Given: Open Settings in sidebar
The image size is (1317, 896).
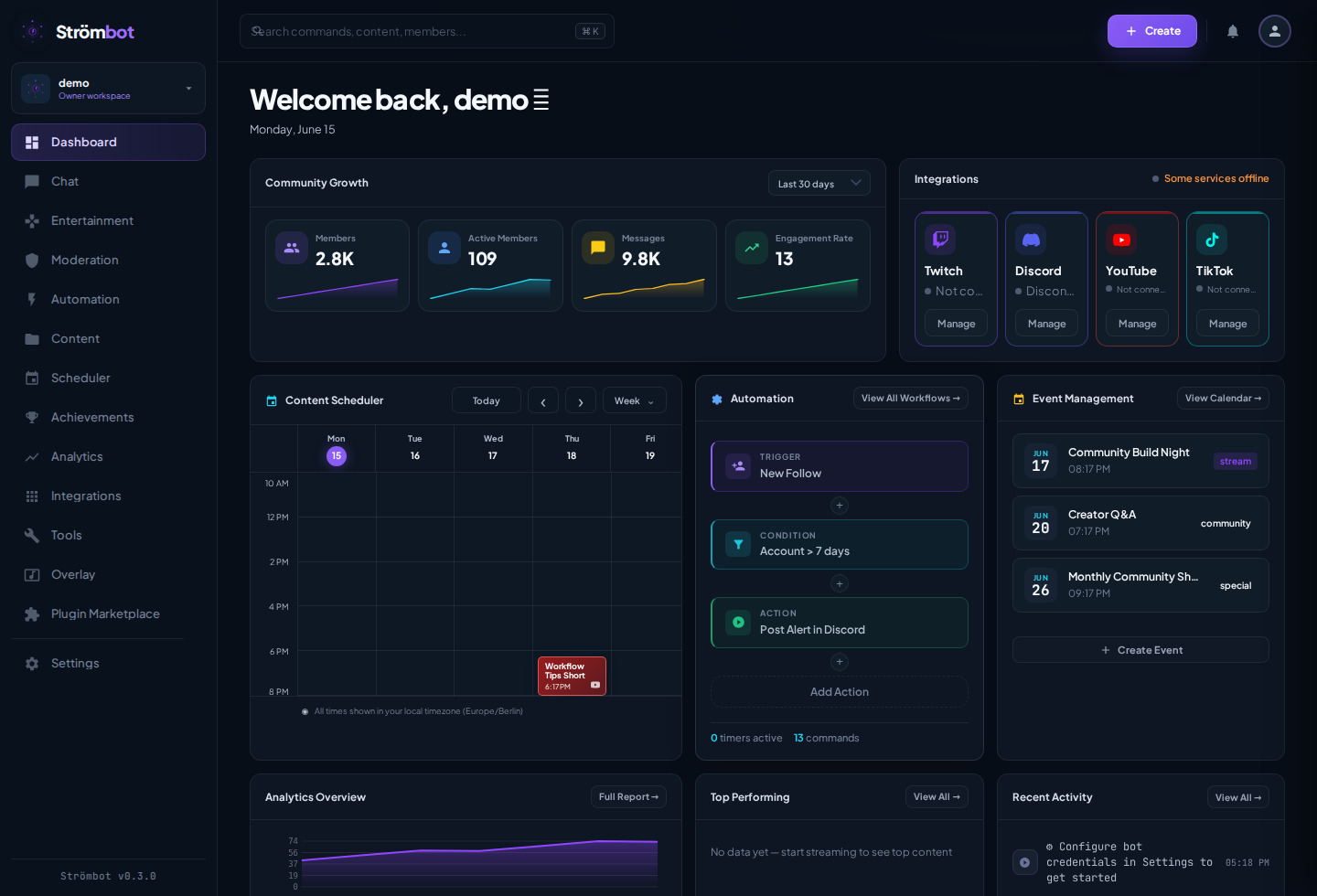Looking at the screenshot, I should pos(108,663).
